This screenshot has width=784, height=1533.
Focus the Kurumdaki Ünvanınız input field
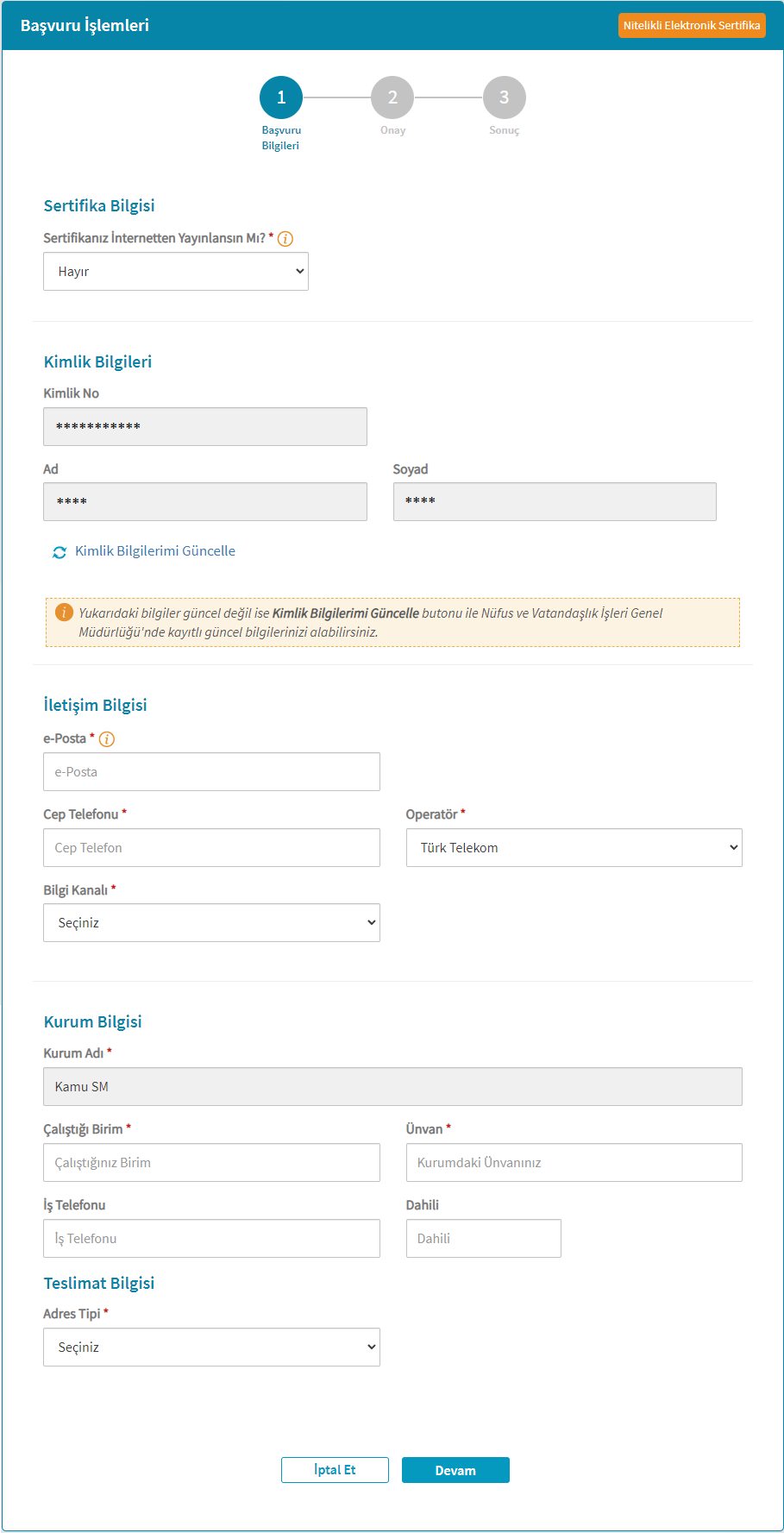coord(574,1162)
